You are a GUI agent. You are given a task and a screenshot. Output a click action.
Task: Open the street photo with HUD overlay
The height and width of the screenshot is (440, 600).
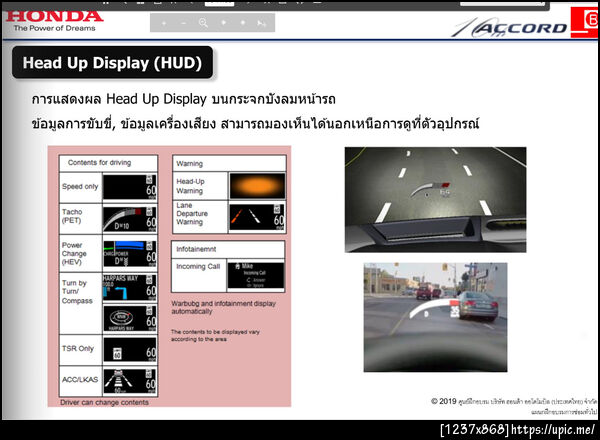(435, 317)
